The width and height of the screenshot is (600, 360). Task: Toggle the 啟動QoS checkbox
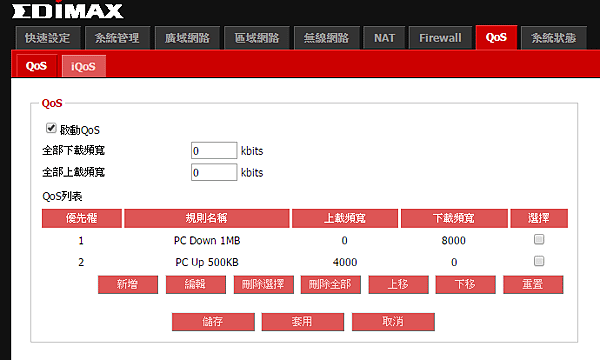pyautogui.click(x=51, y=128)
